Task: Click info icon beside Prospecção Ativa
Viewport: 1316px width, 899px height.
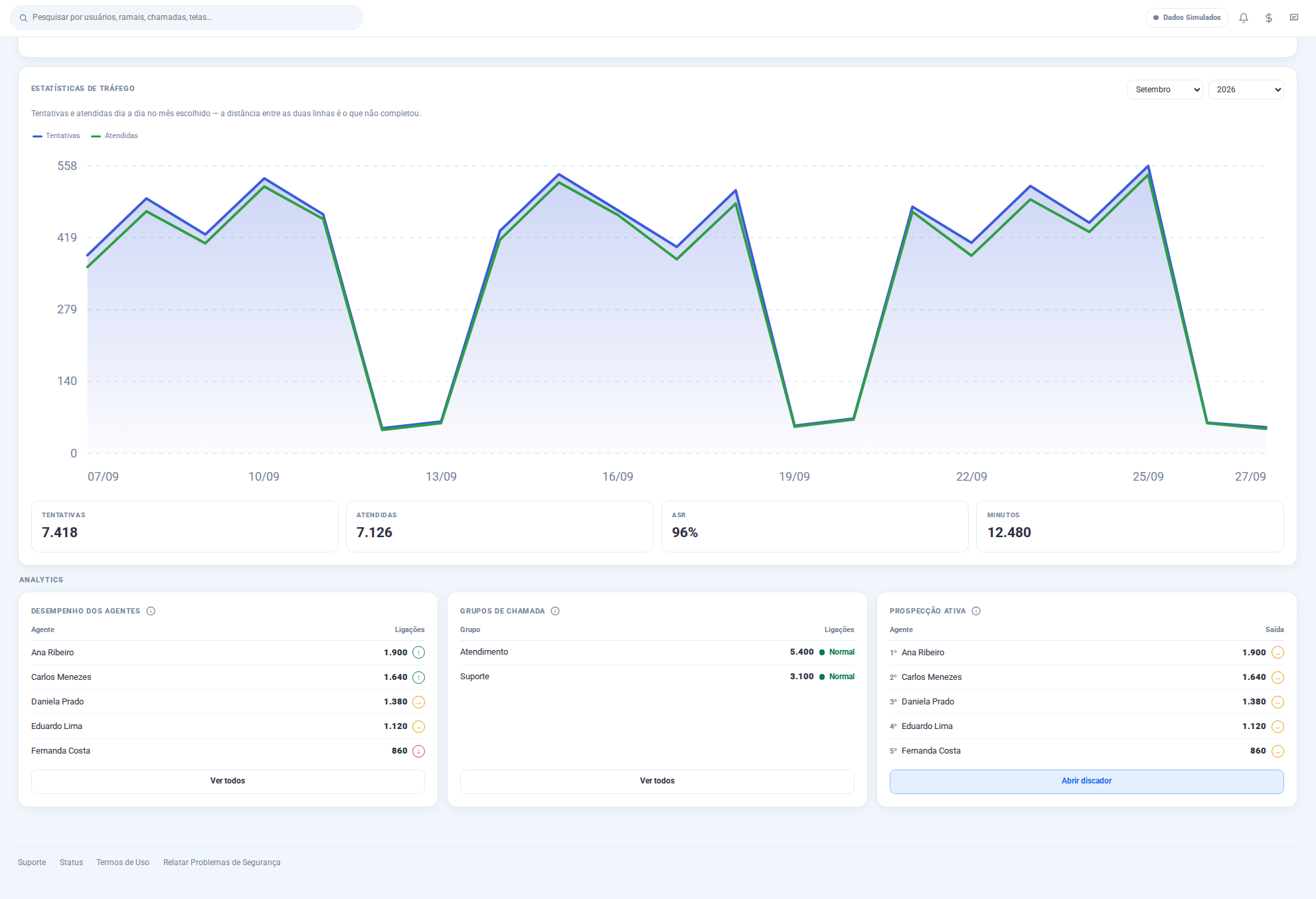Action: point(976,611)
